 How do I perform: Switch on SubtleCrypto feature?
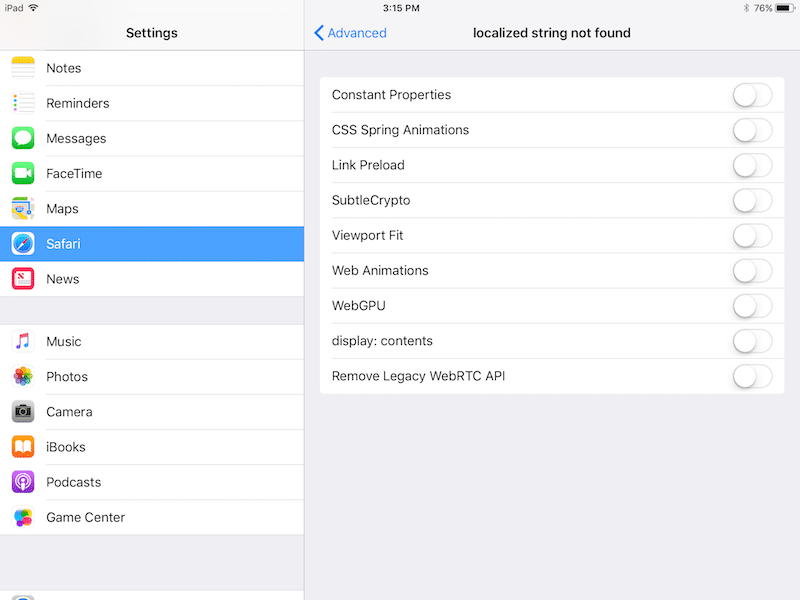coord(752,200)
